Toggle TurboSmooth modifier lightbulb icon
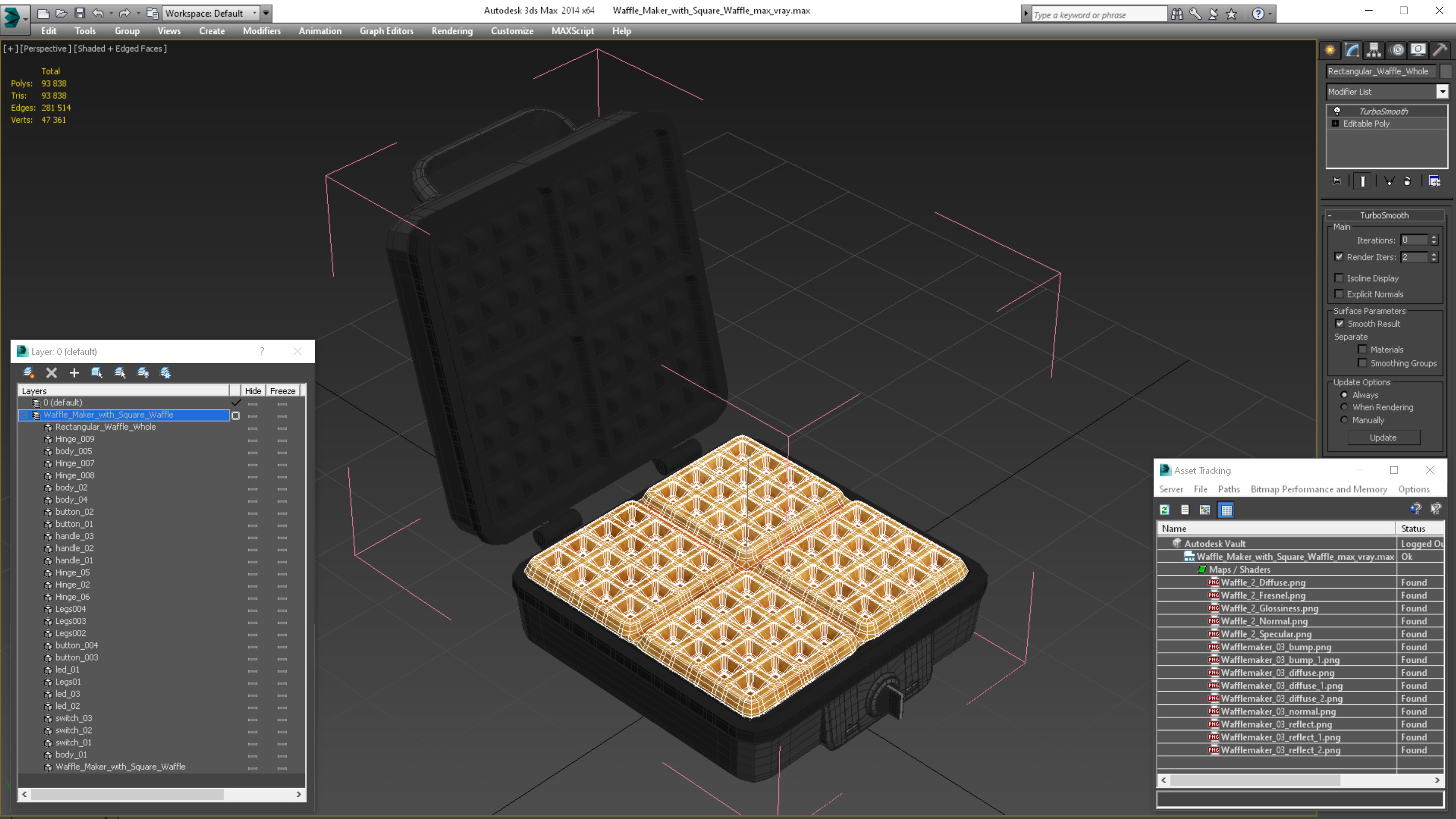The image size is (1456, 819). tap(1337, 111)
